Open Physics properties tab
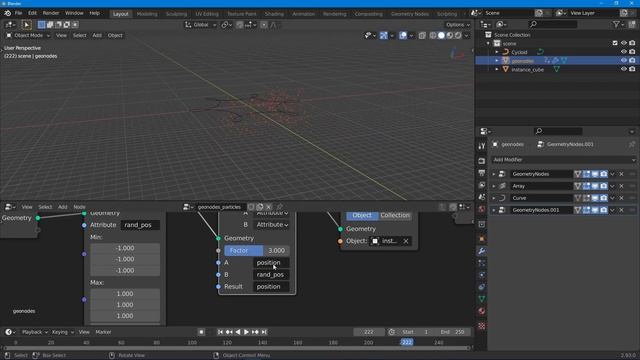 coord(482,275)
